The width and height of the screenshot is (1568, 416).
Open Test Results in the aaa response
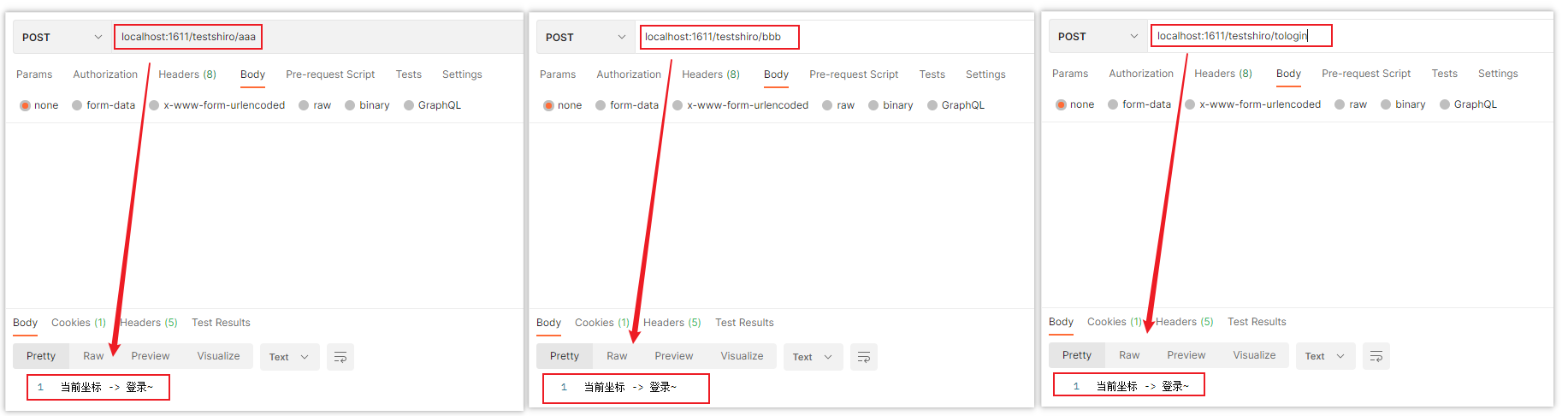pyautogui.click(x=221, y=323)
